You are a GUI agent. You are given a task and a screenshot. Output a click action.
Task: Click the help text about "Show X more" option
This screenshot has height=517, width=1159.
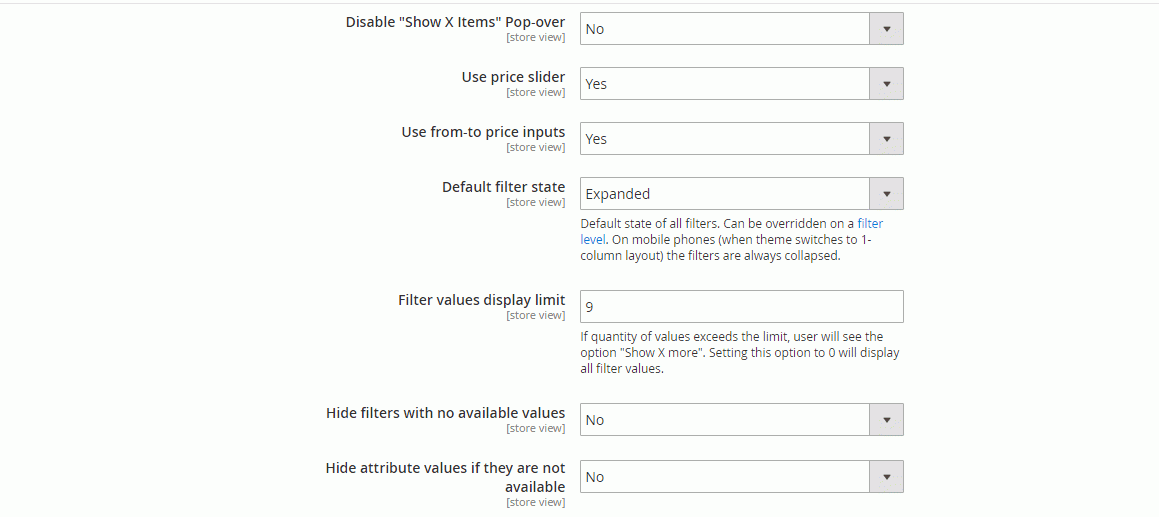pos(739,353)
